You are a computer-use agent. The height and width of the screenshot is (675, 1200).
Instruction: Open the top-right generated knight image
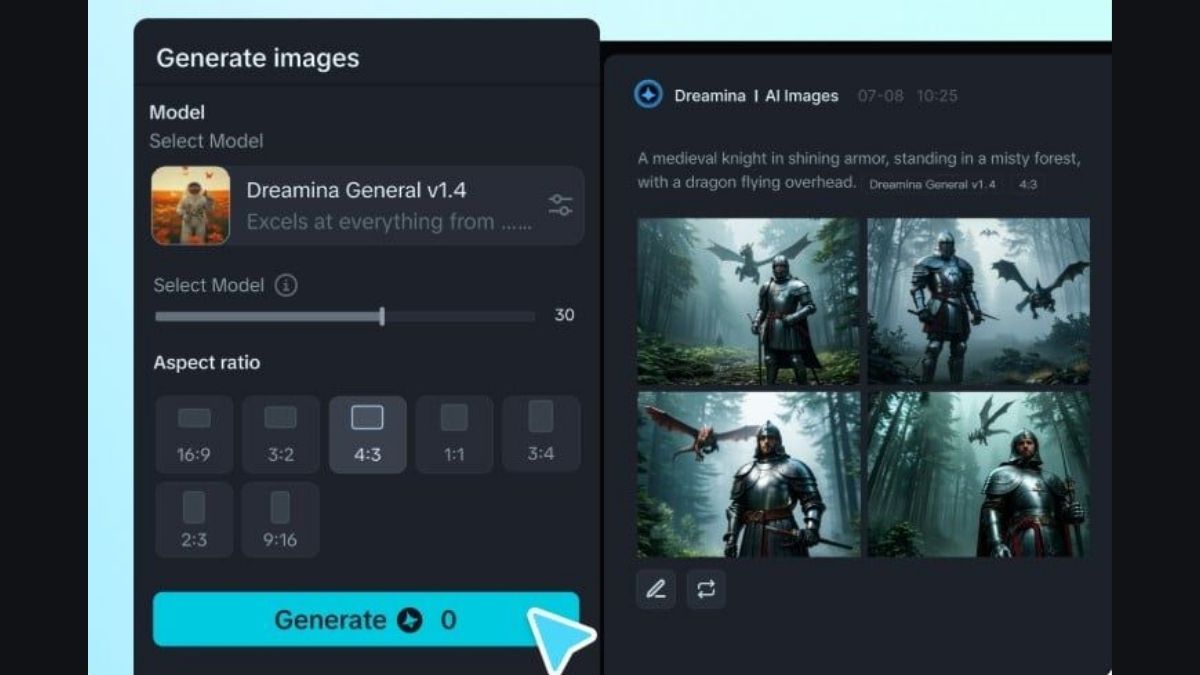[978, 301]
